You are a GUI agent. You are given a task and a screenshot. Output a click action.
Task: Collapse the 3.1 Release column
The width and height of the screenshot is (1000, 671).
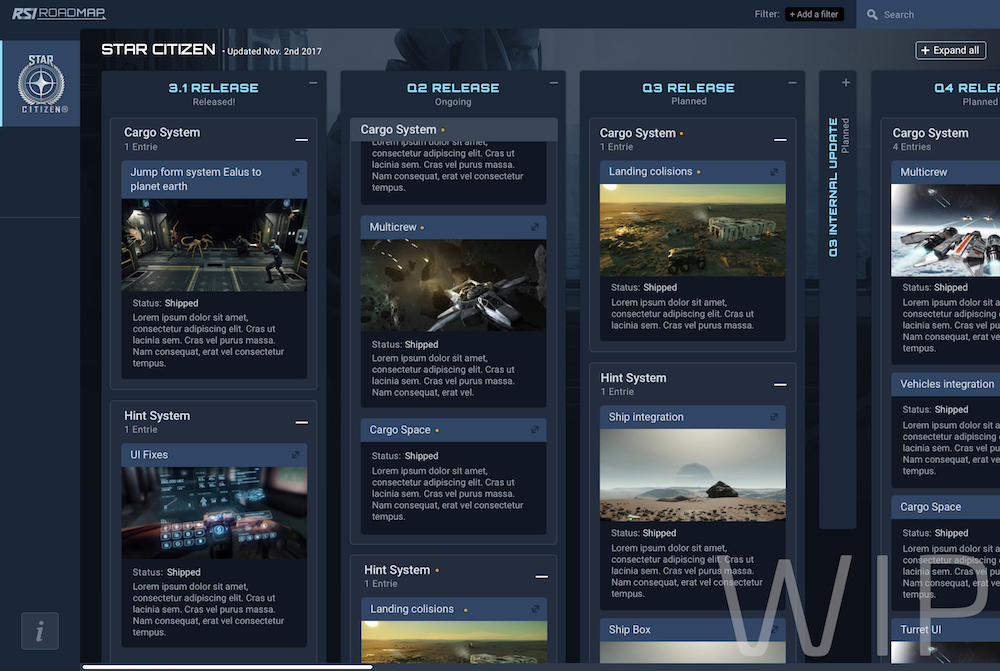pyautogui.click(x=314, y=83)
